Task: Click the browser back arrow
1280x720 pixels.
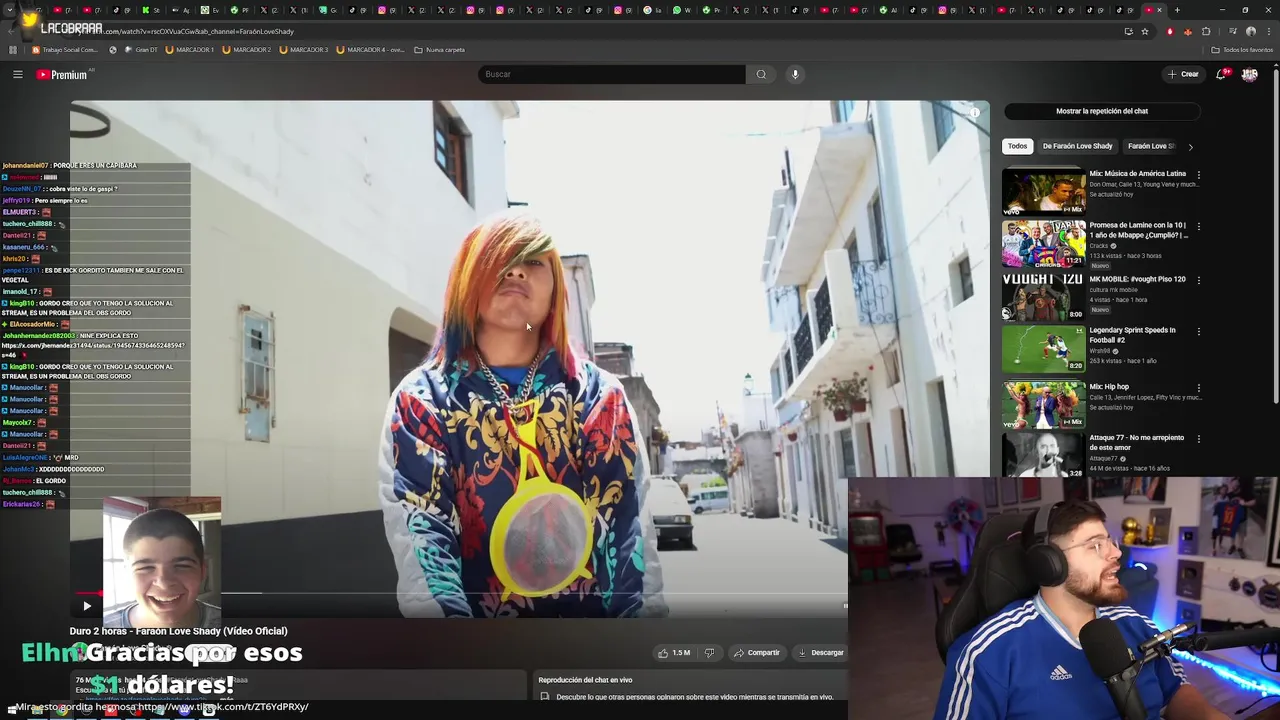Action: click(x=11, y=31)
